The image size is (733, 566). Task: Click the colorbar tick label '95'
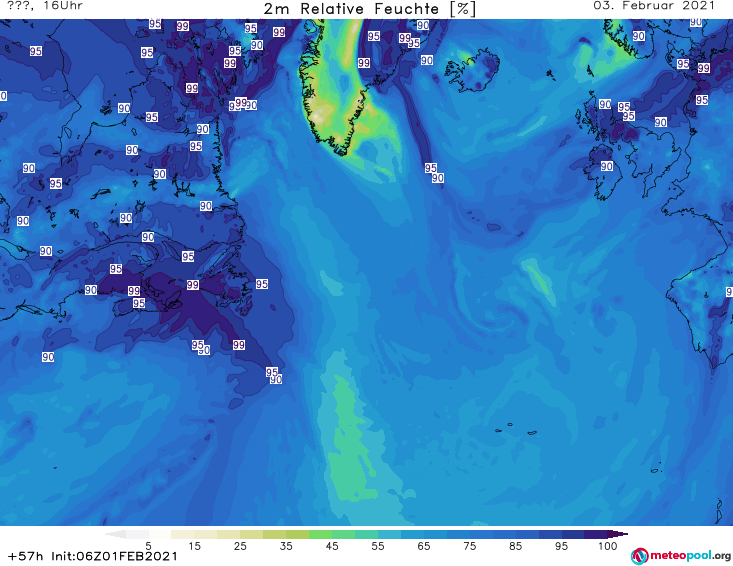(x=561, y=546)
